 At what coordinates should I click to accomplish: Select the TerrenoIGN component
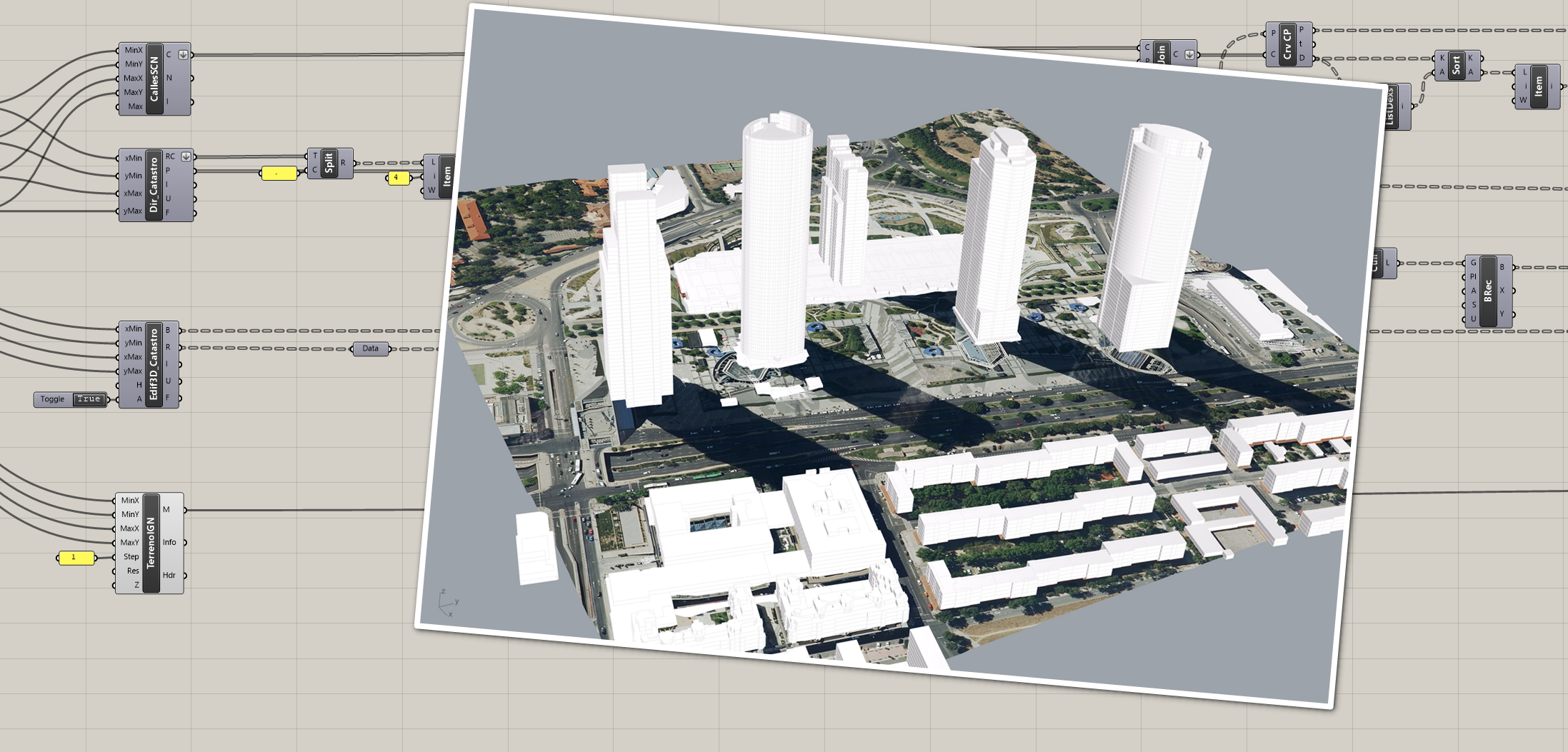[x=151, y=543]
